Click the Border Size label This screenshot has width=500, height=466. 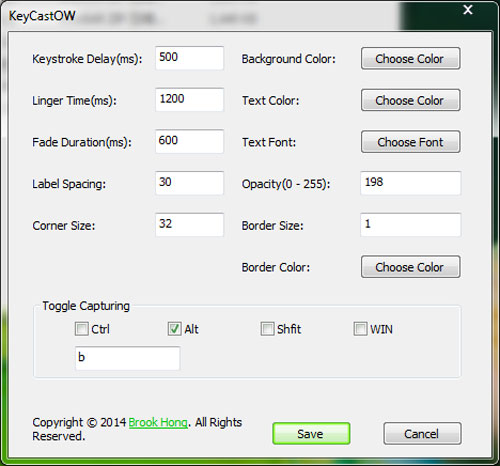[x=273, y=226]
